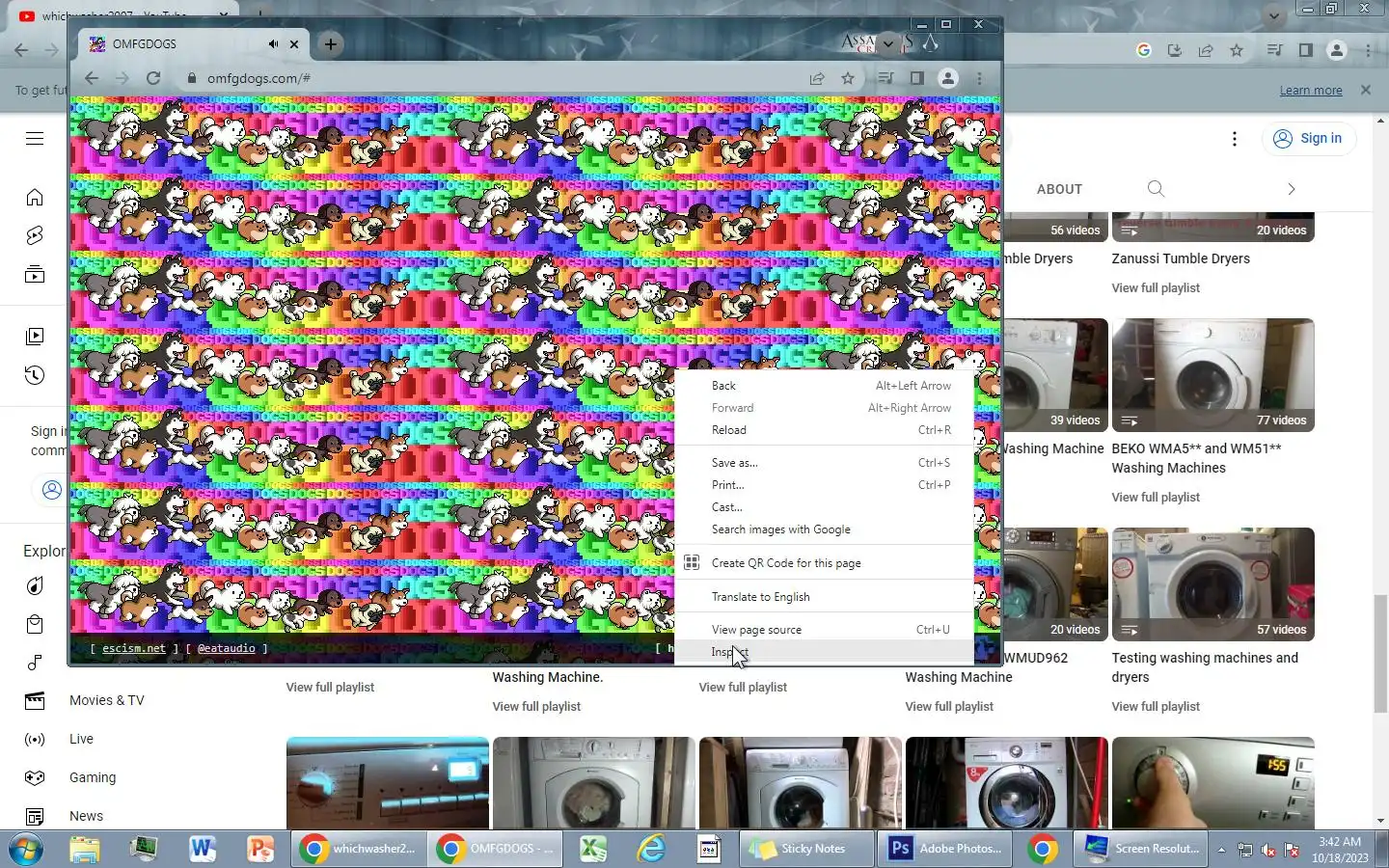
Task: Open Testing washing machines thumbnail, 57 videos
Action: coord(1212,584)
